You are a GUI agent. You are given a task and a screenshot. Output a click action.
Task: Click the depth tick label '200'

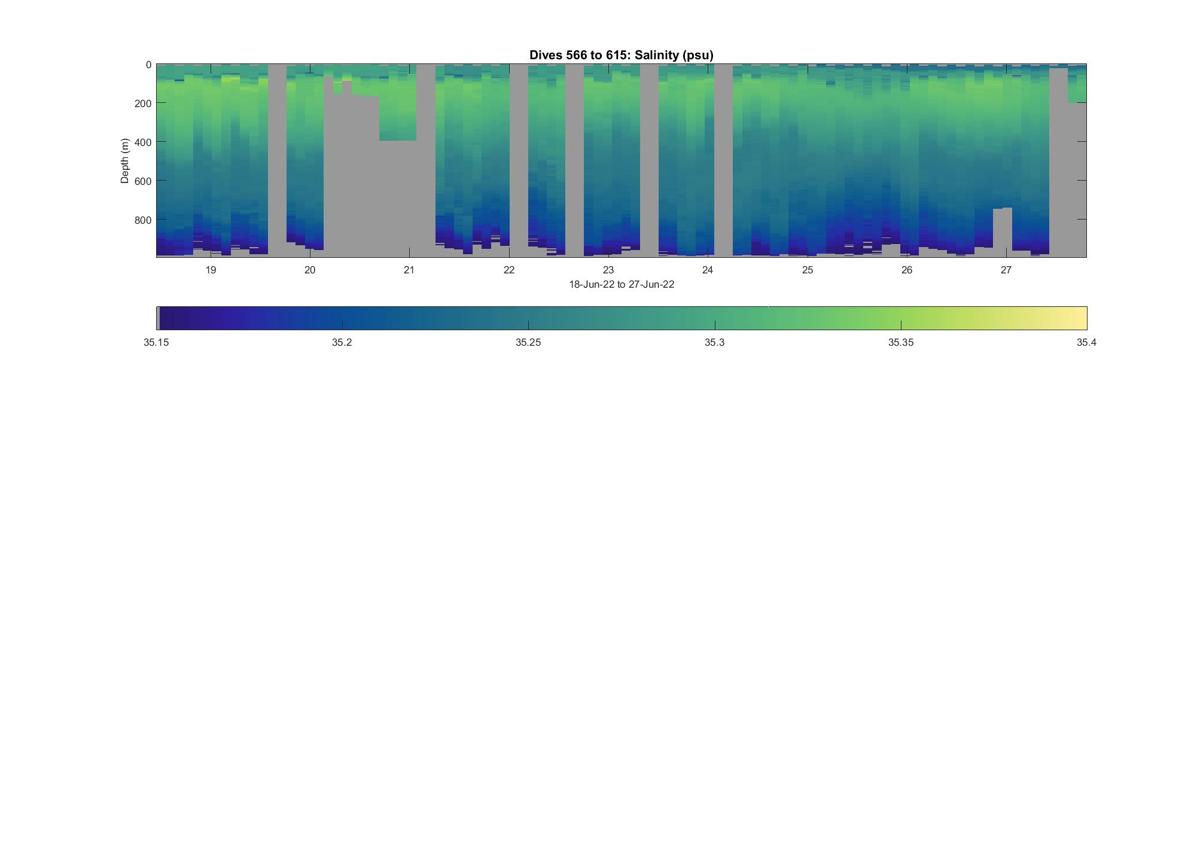(143, 104)
